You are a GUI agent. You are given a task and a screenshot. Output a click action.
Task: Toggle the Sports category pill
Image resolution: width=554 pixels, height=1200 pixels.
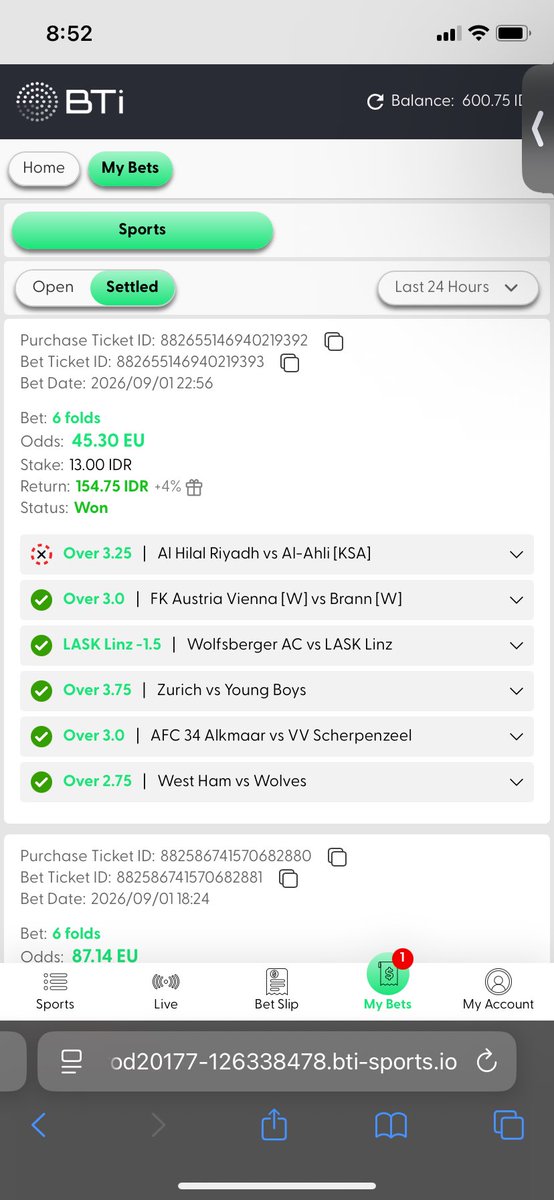tap(142, 230)
